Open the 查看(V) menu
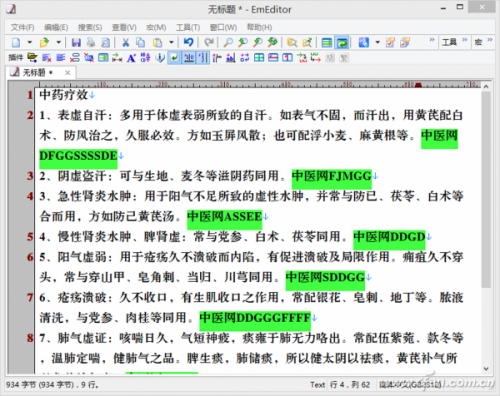The width and height of the screenshot is (500, 396). 124,27
